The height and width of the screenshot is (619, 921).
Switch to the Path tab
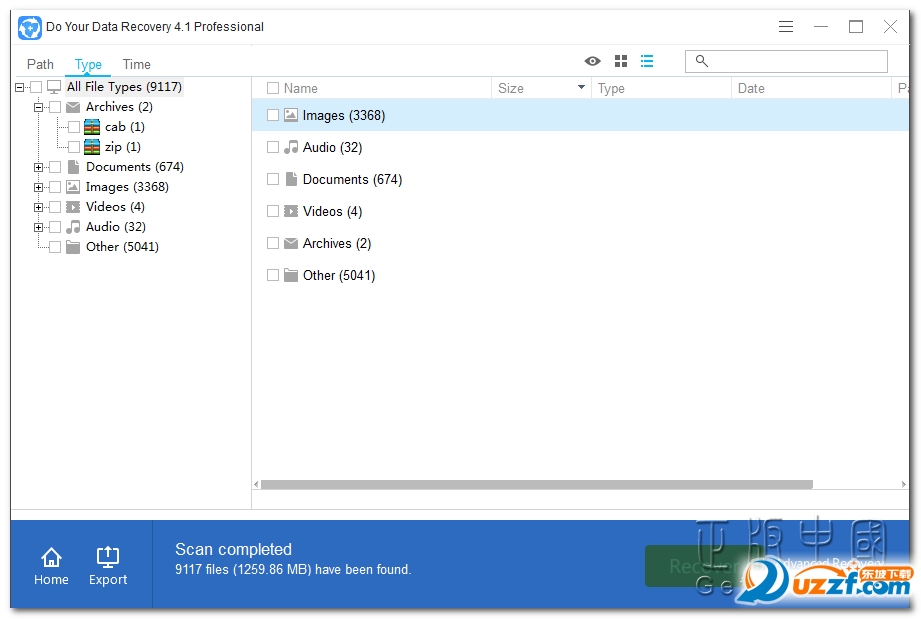click(x=40, y=64)
